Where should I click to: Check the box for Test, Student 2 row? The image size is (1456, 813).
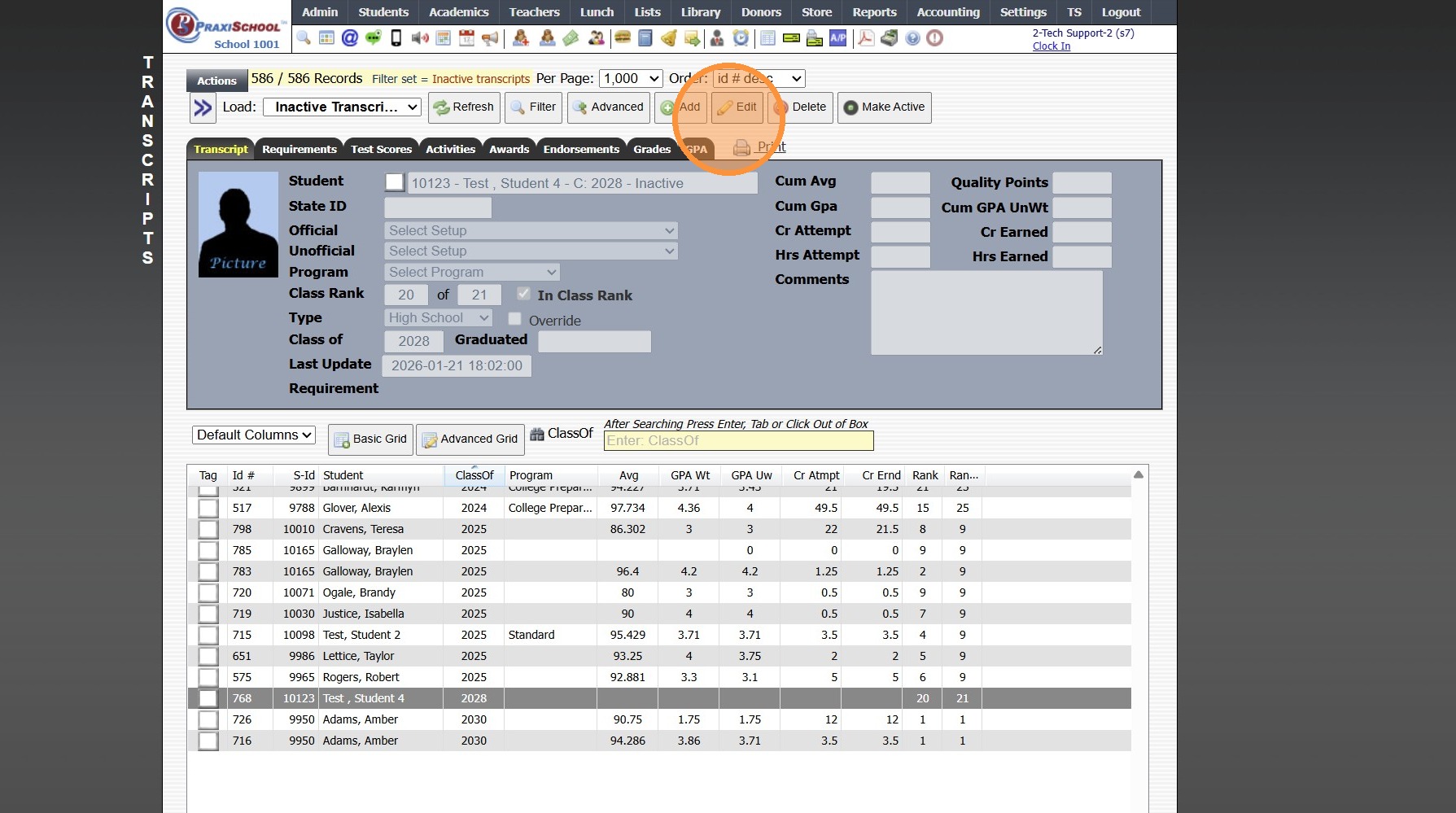point(208,635)
